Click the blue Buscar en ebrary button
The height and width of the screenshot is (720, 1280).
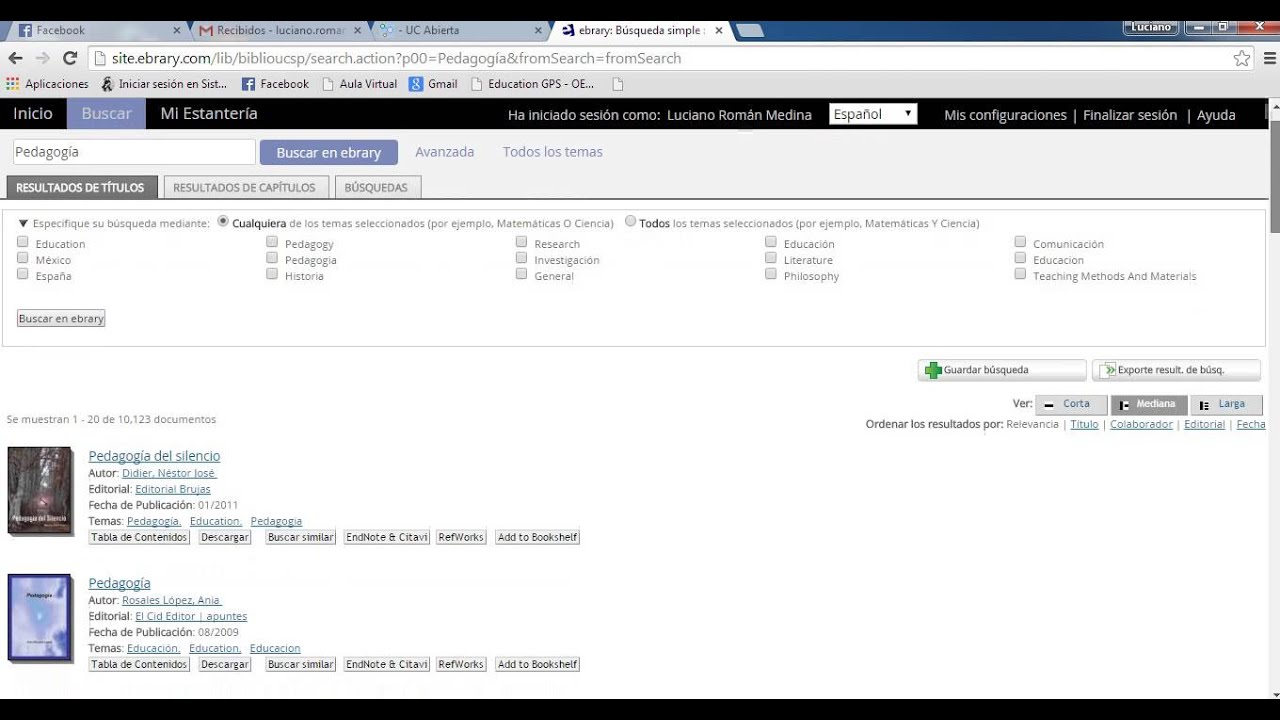pos(329,152)
